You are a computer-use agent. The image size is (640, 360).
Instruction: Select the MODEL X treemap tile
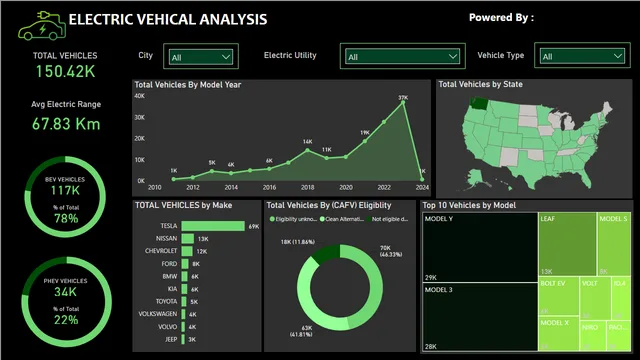(559, 333)
